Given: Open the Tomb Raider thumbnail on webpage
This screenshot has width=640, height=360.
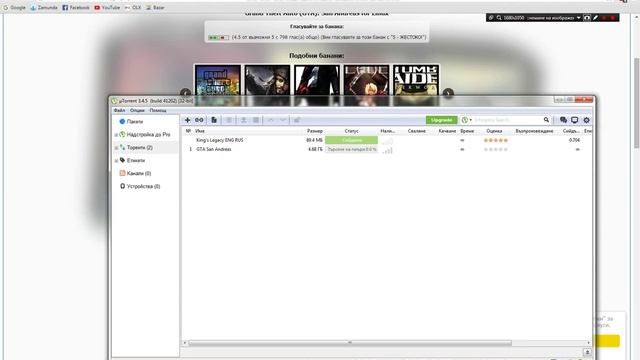Looking at the screenshot, I should click(416, 81).
